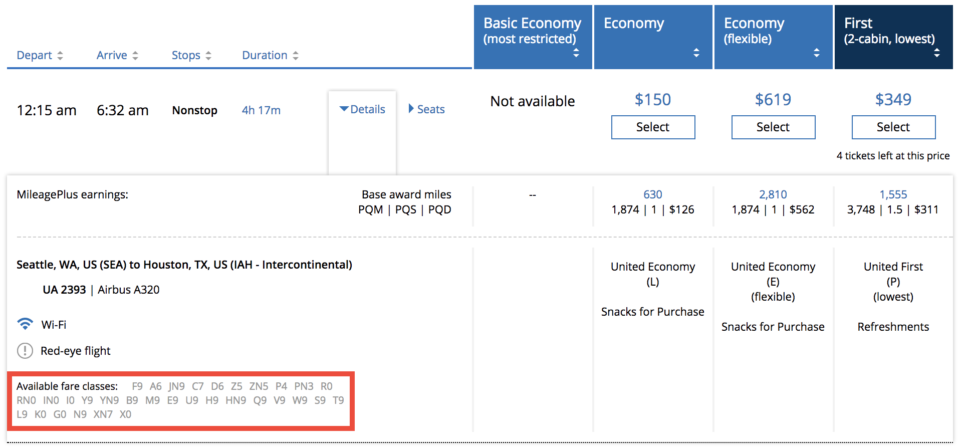Click the United Economy (E) flexible text
This screenshot has height=448, width=960.
pyautogui.click(x=773, y=282)
